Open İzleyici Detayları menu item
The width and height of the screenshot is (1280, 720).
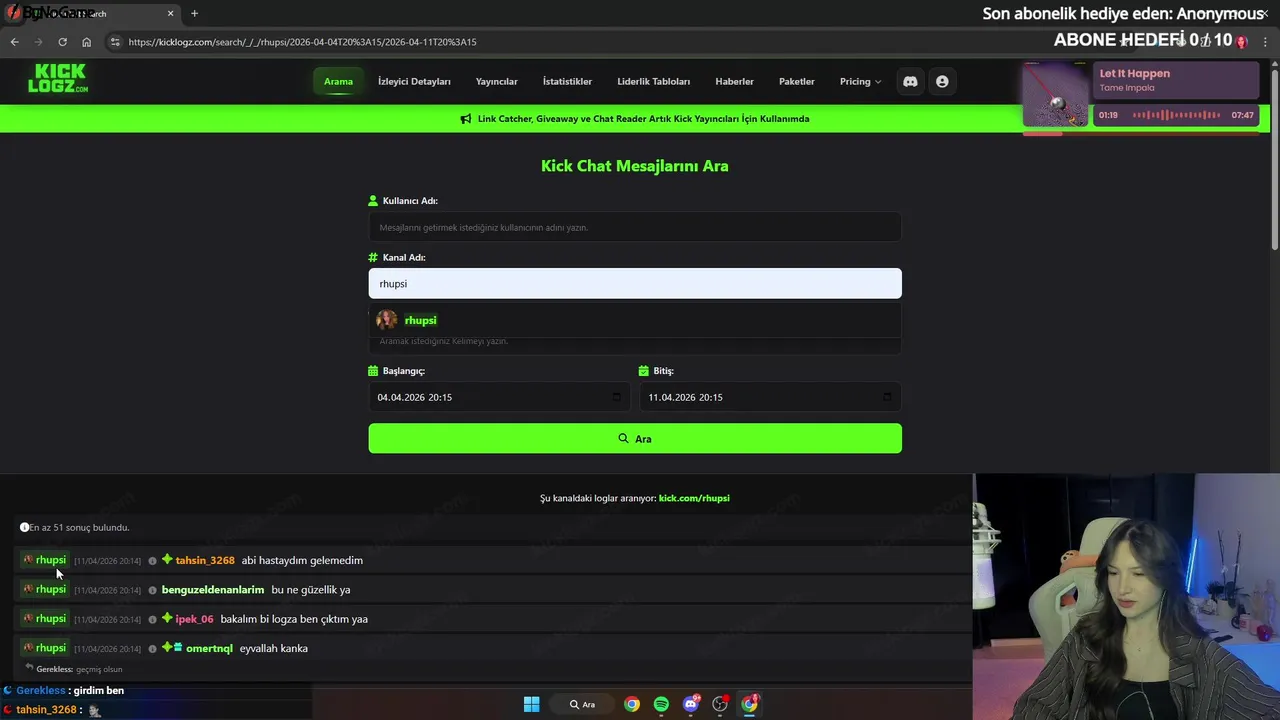click(x=414, y=81)
